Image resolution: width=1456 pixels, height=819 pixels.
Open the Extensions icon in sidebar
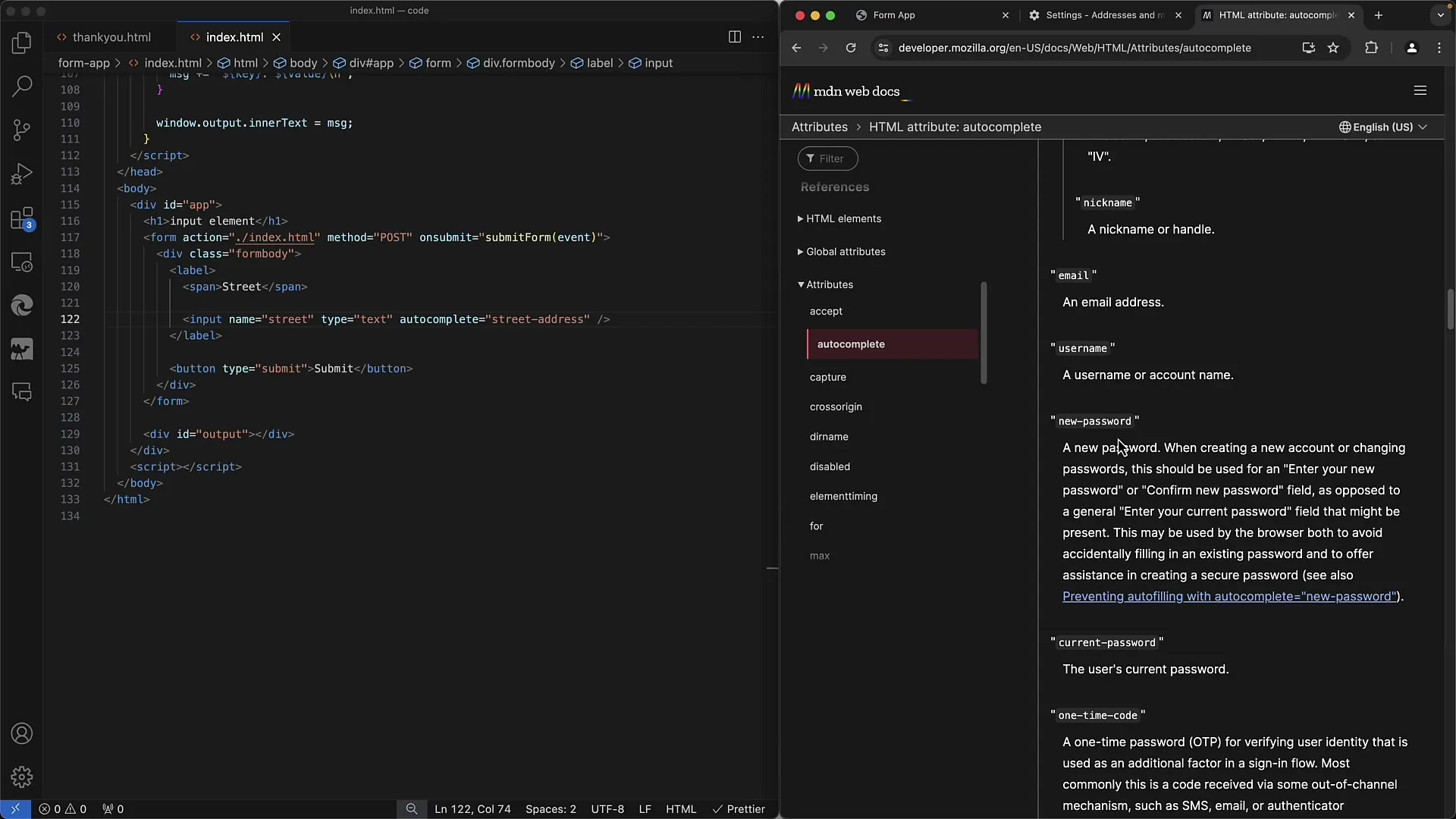[x=22, y=218]
